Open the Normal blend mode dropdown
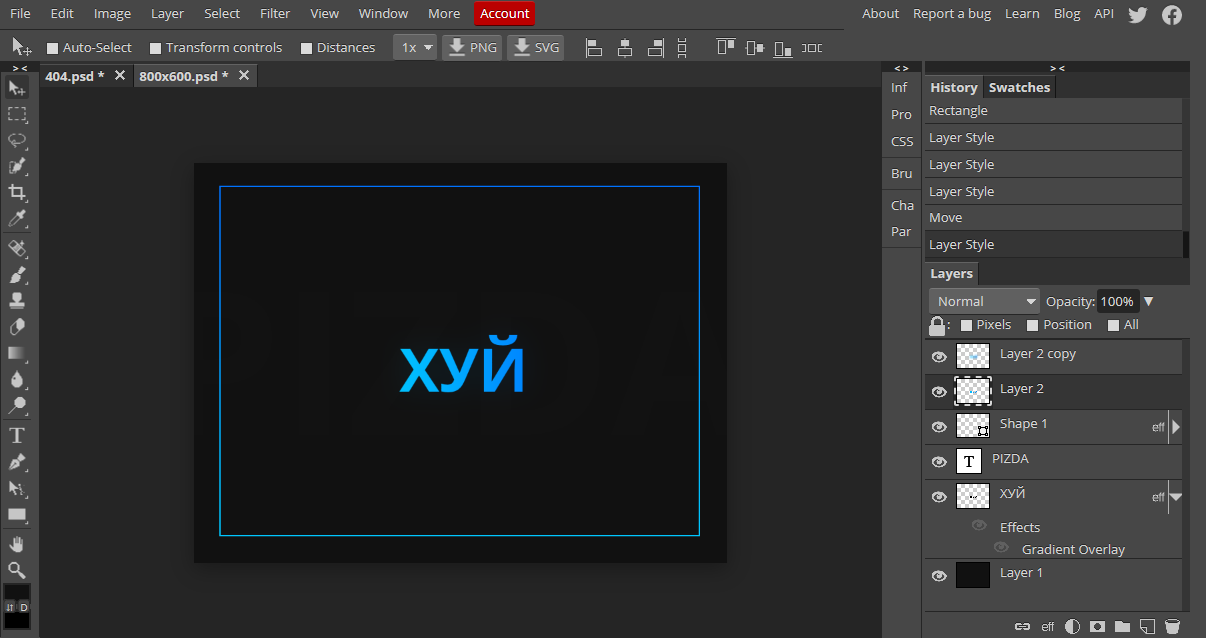The width and height of the screenshot is (1206, 638). pyautogui.click(x=984, y=301)
